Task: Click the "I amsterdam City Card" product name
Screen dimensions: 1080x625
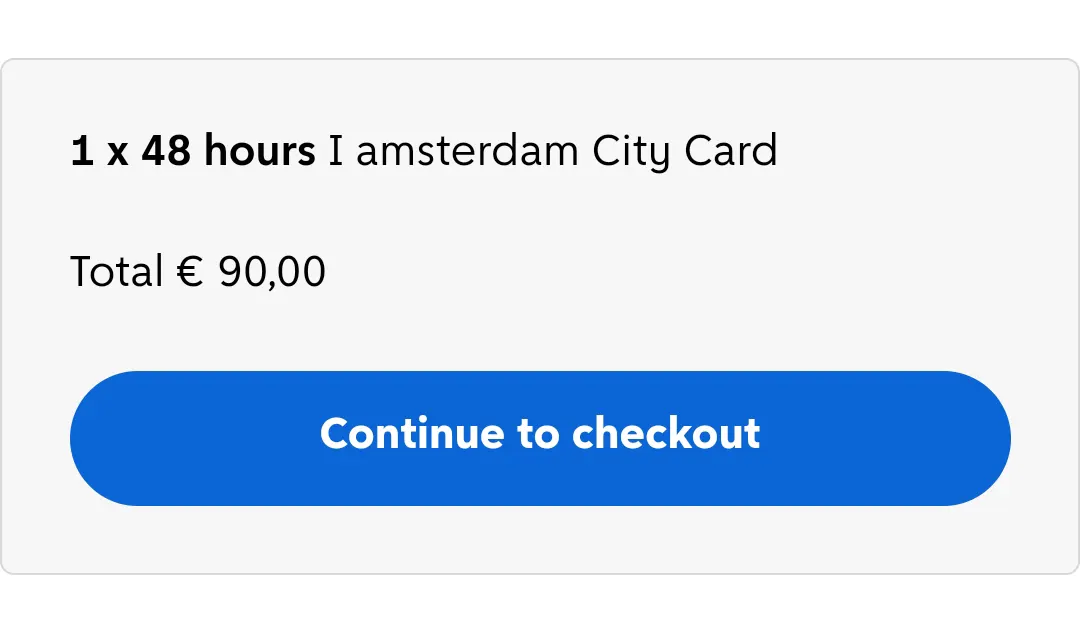Action: (x=552, y=152)
